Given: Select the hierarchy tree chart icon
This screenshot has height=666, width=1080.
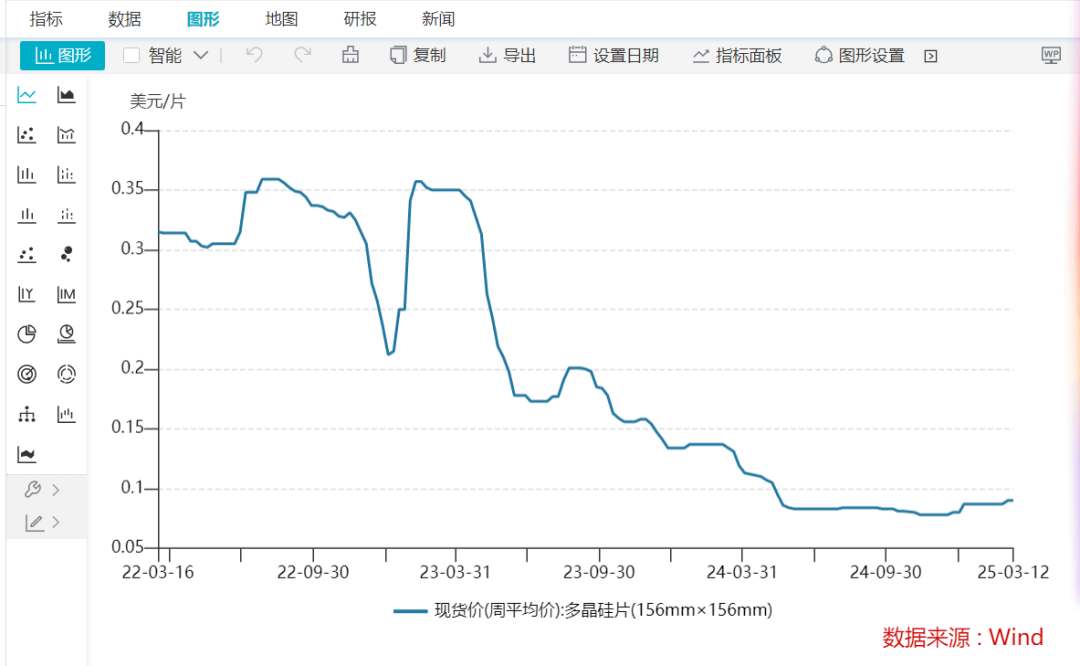Looking at the screenshot, I should click(27, 415).
